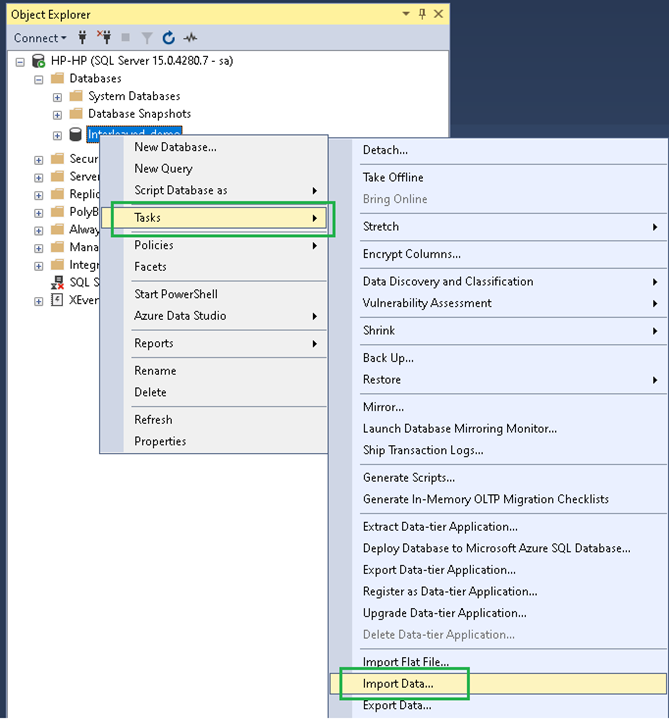Screen dimensions: 669x720
Task: Open the Object Explorer window position arrow
Action: [x=406, y=14]
